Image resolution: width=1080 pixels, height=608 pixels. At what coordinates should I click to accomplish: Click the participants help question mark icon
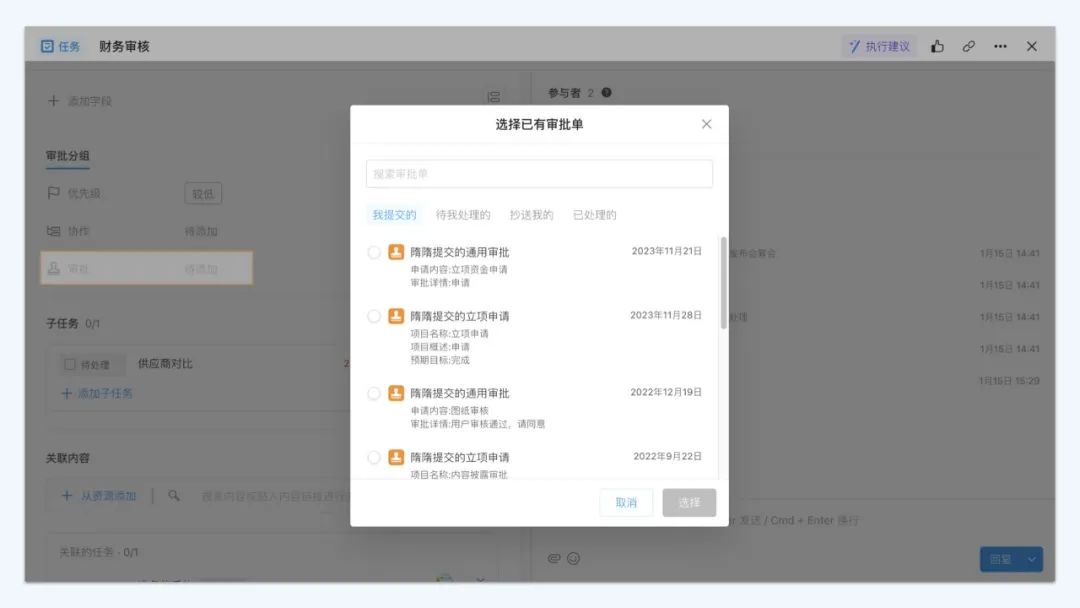pyautogui.click(x=606, y=93)
